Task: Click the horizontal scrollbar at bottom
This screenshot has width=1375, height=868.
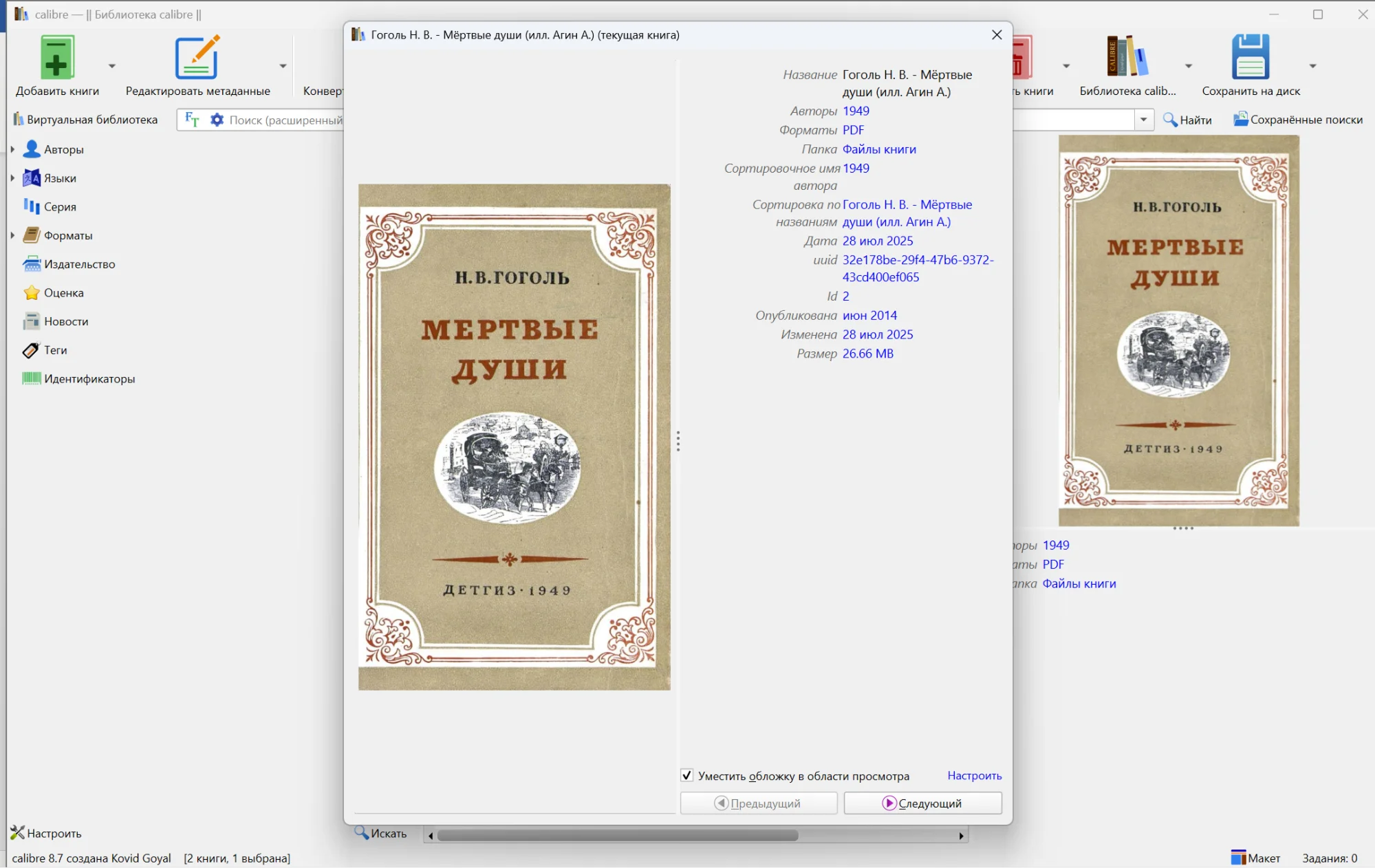Action: coord(617,836)
